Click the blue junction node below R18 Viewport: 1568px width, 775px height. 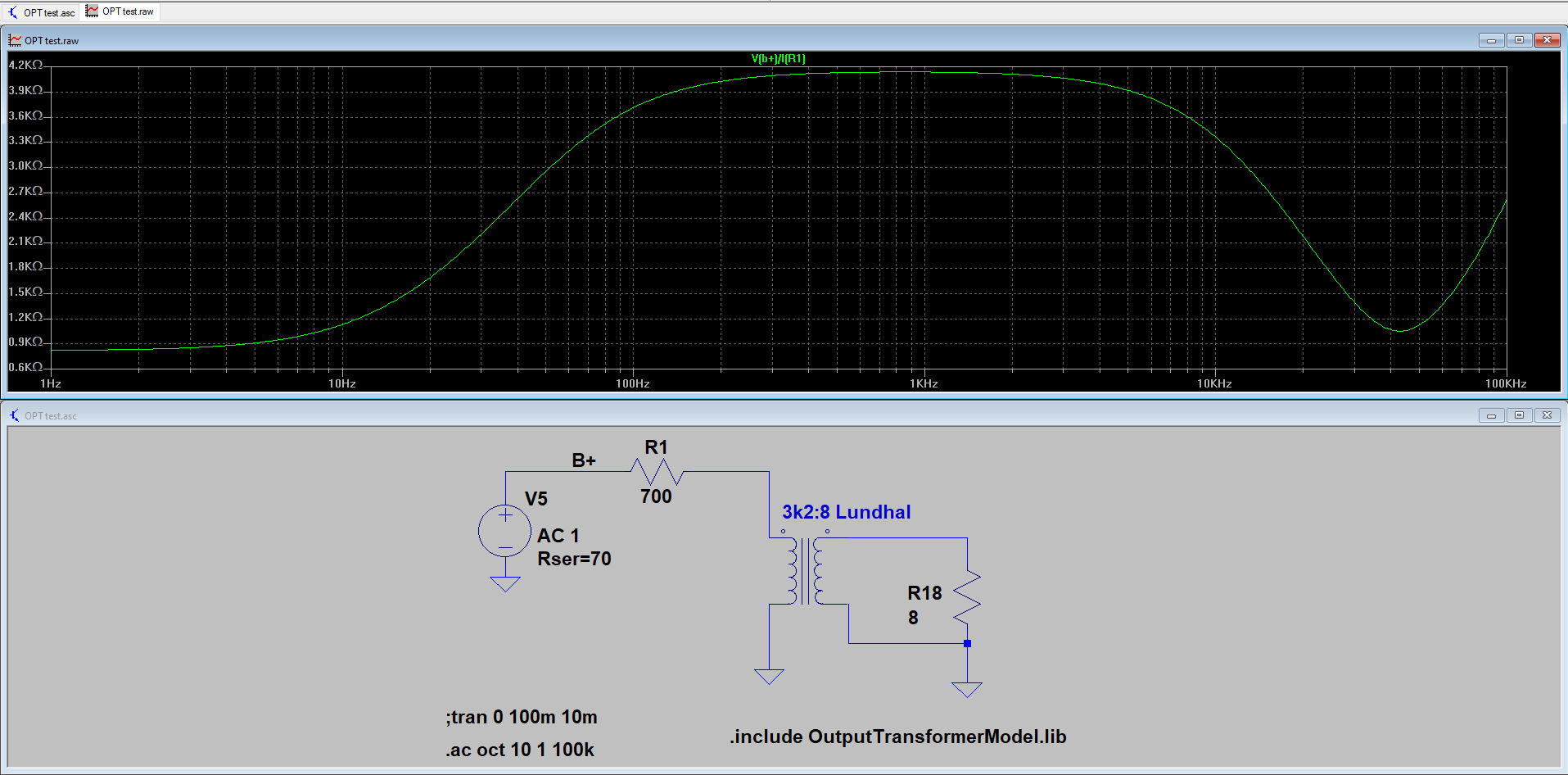(x=967, y=643)
